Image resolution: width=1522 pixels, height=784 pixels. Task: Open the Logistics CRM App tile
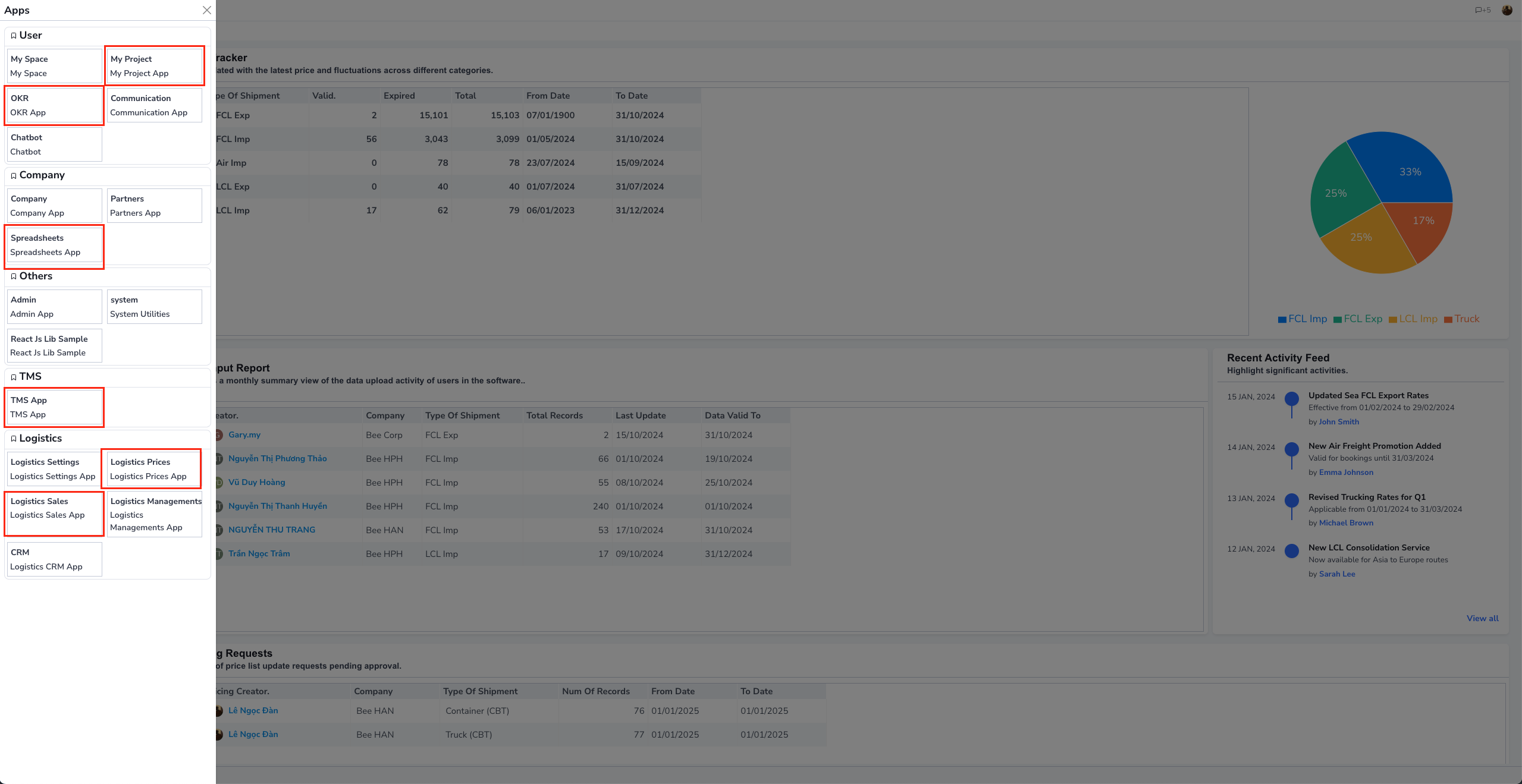click(x=54, y=559)
